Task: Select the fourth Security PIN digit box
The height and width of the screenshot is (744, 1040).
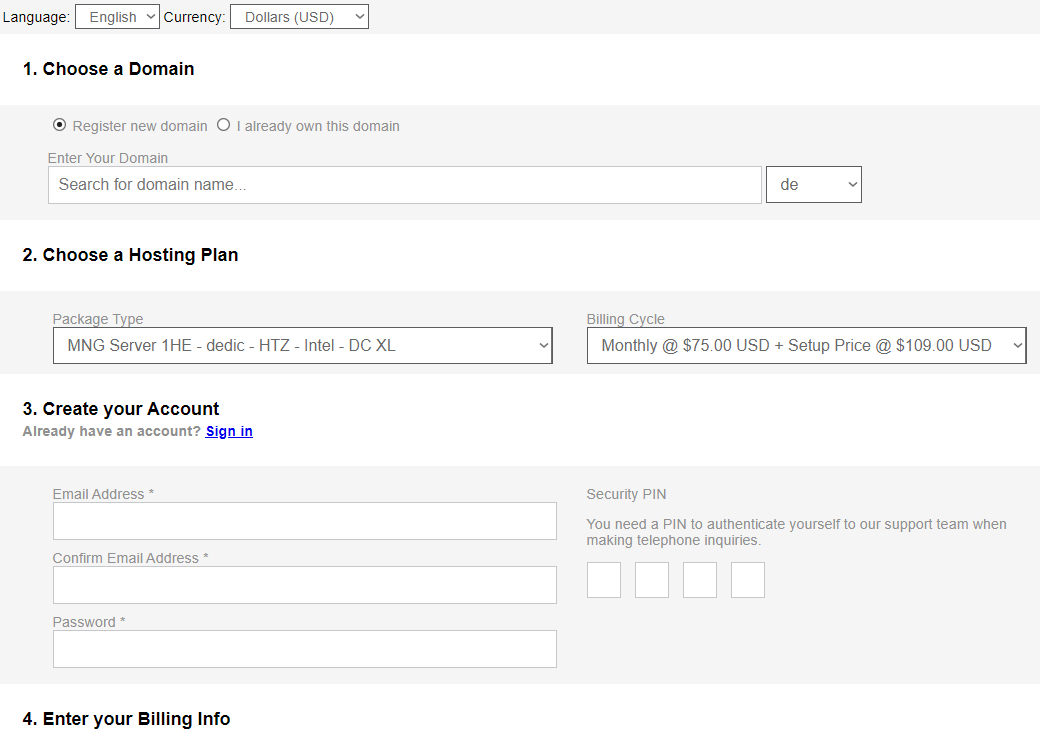Action: 748,580
